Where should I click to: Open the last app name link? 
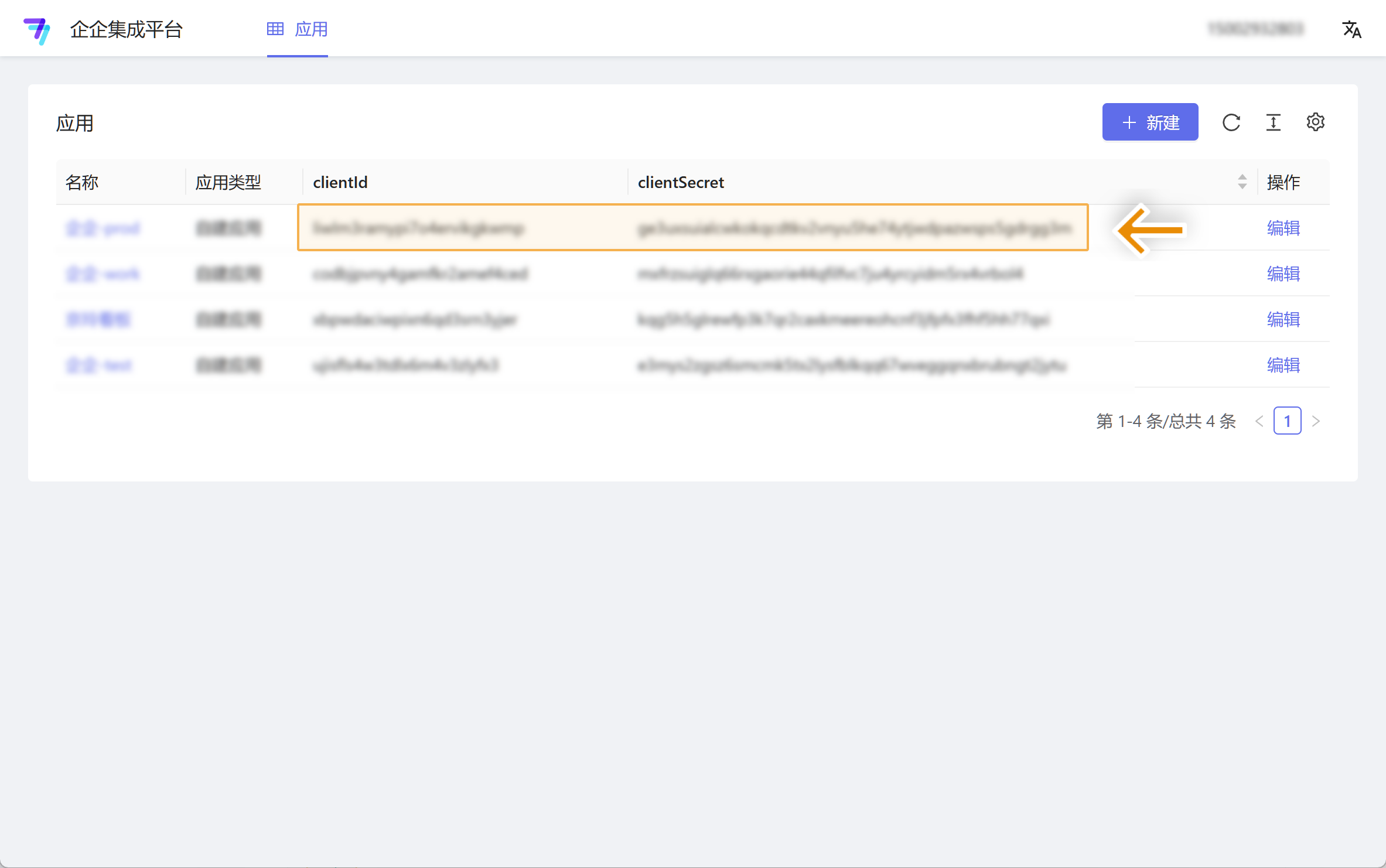point(99,365)
